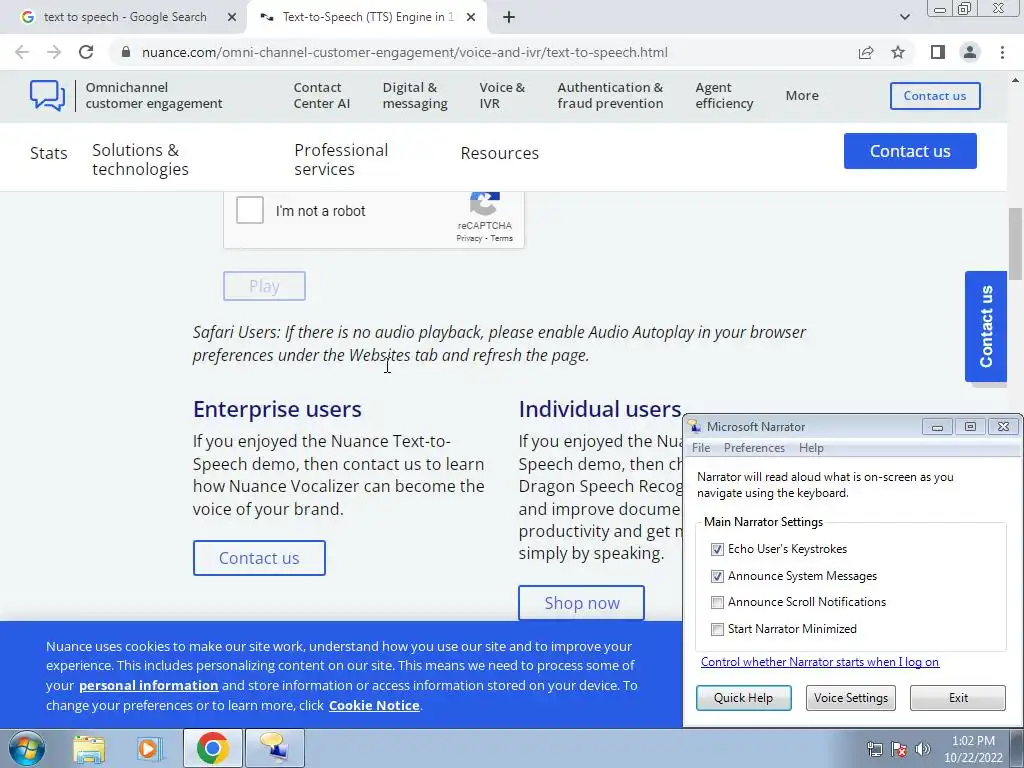Open the tab search chevron
Screen dimensions: 1024x768
pyautogui.click(x=904, y=17)
